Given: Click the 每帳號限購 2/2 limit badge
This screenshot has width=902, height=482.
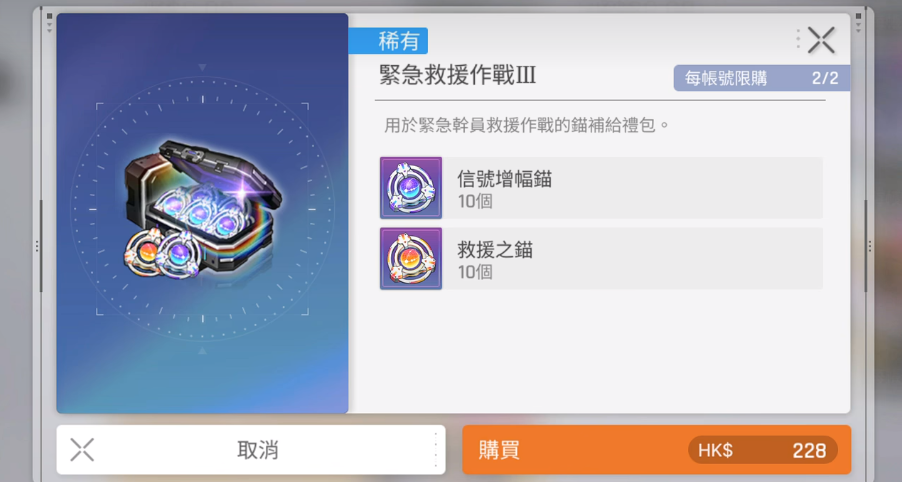Looking at the screenshot, I should click(762, 78).
